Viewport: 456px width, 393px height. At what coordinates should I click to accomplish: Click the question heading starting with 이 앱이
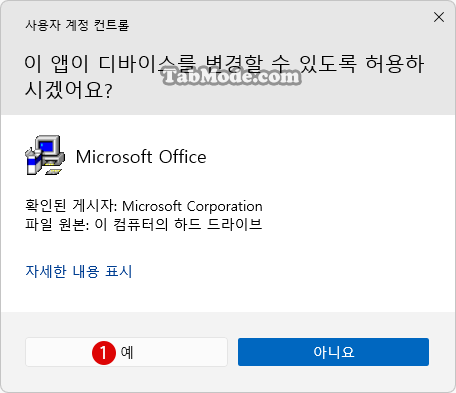[x=224, y=77]
